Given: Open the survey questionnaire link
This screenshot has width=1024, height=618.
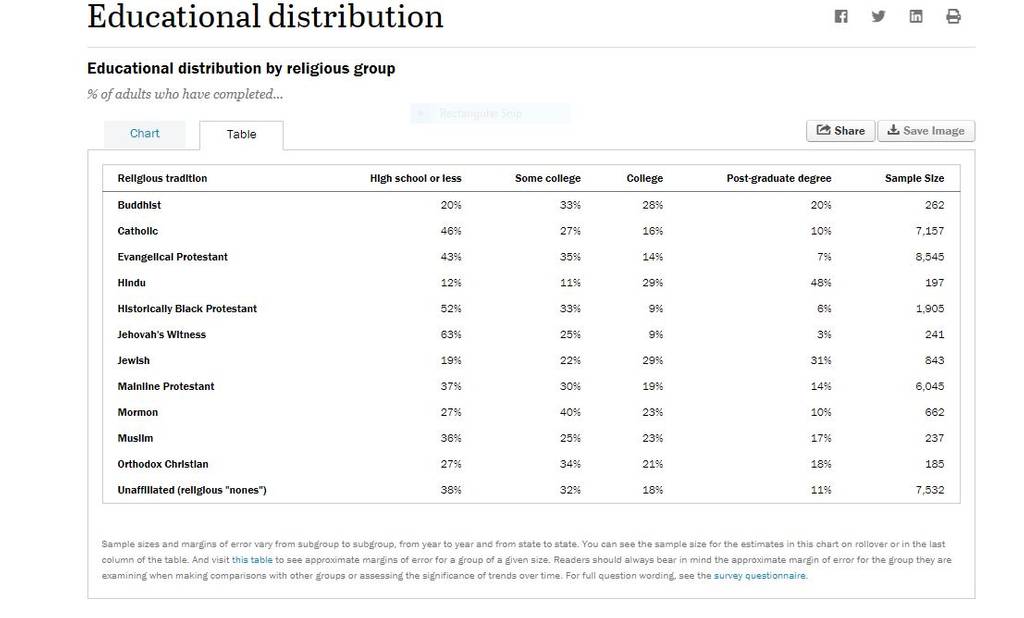Looking at the screenshot, I should (x=760, y=576).
